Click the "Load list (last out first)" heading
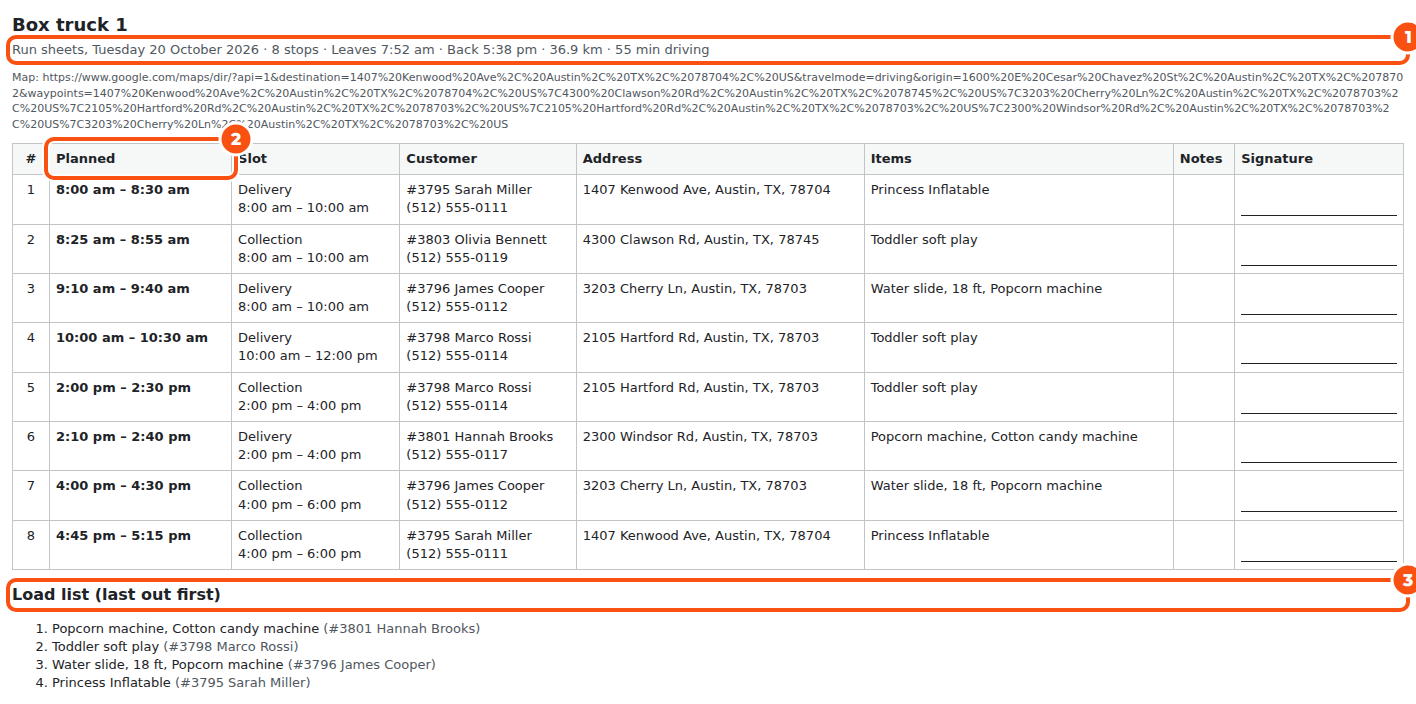The height and width of the screenshot is (704, 1416). (116, 594)
